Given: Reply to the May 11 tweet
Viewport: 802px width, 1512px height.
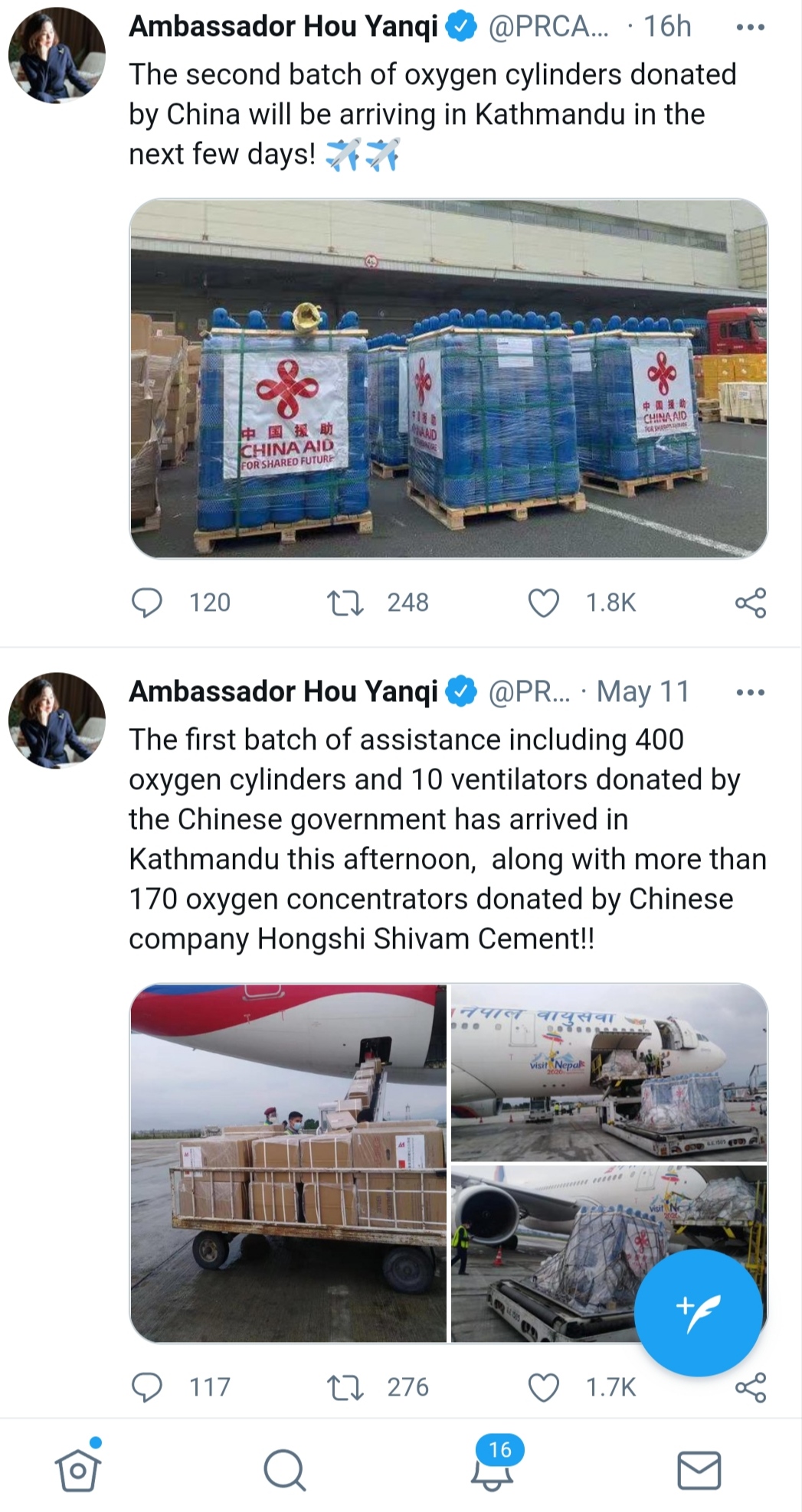Looking at the screenshot, I should (147, 1386).
